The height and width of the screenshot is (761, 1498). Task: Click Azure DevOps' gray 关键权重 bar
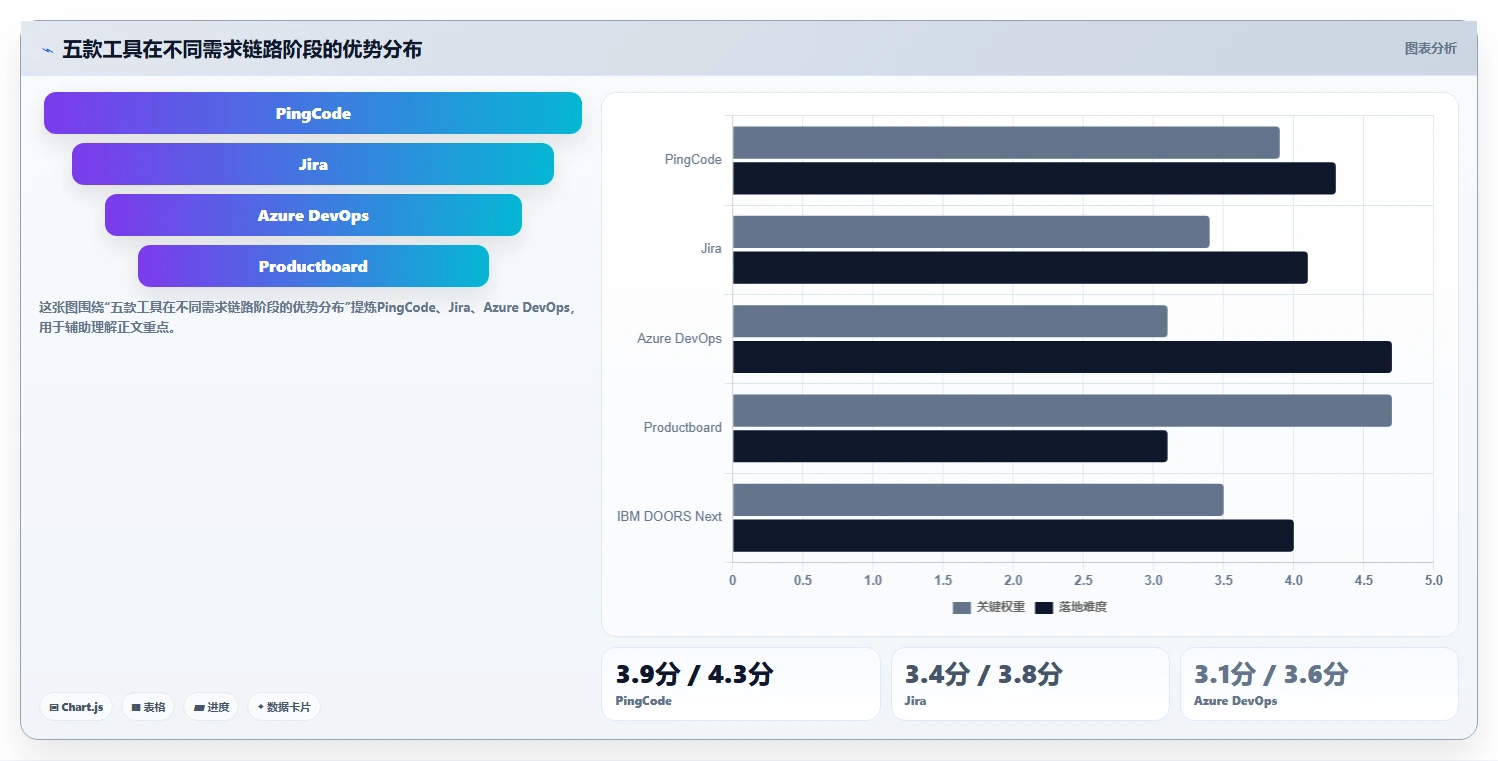(950, 321)
